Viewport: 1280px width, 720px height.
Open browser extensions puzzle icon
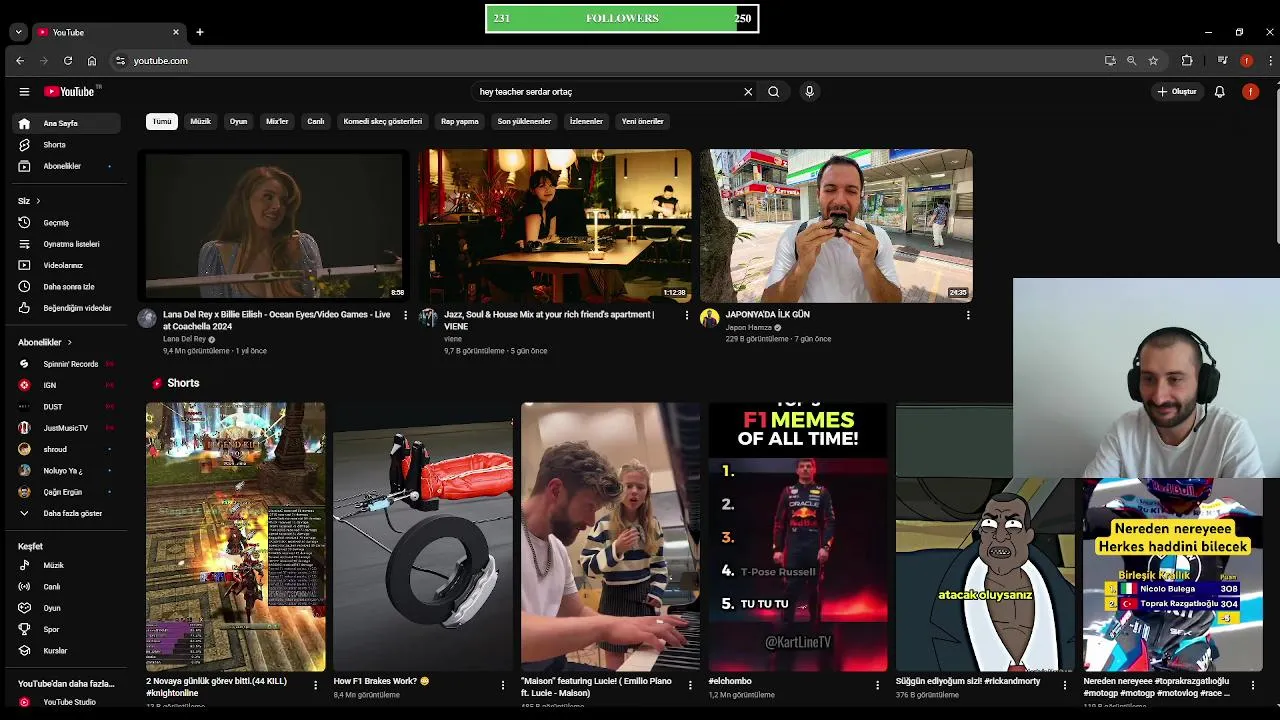tap(1187, 60)
